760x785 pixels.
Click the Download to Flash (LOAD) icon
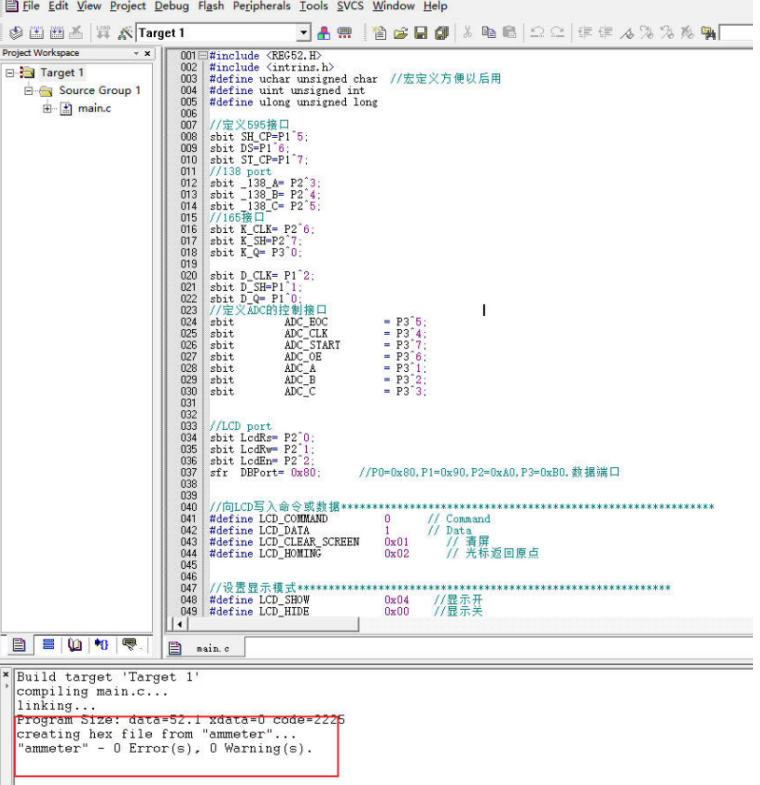pos(103,33)
